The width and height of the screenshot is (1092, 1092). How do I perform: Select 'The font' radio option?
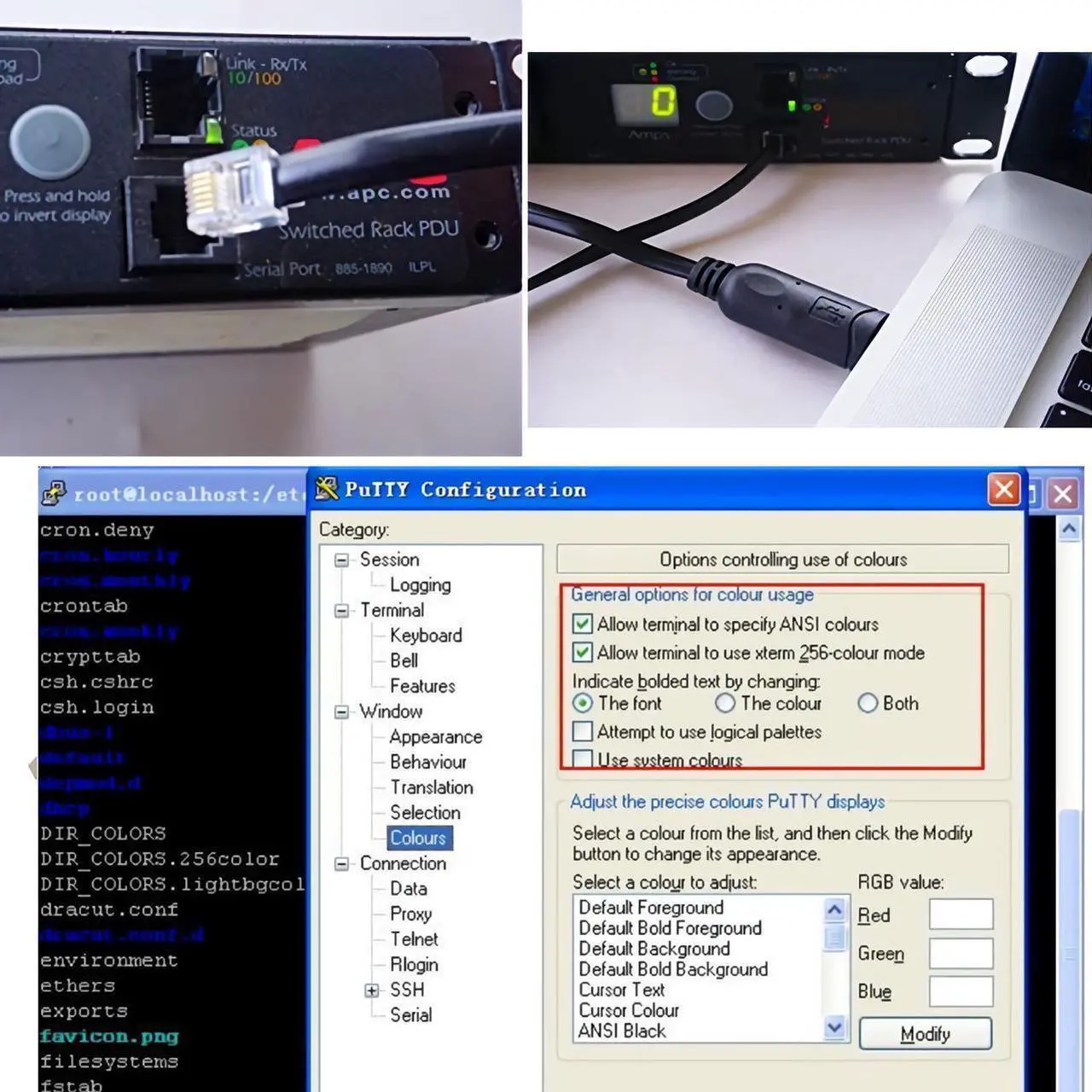pos(583,704)
